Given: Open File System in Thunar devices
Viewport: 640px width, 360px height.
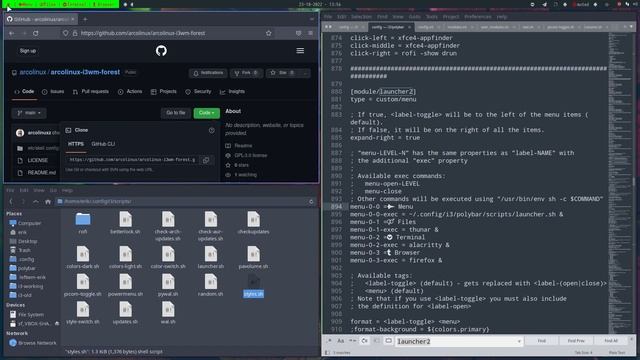Looking at the screenshot, I should pos(27,315).
